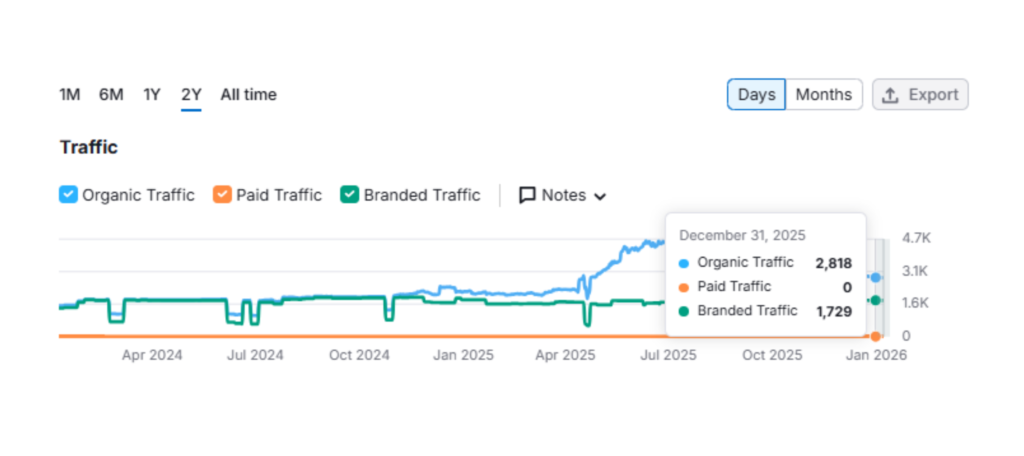Expand the Notes dropdown chevron

600,196
